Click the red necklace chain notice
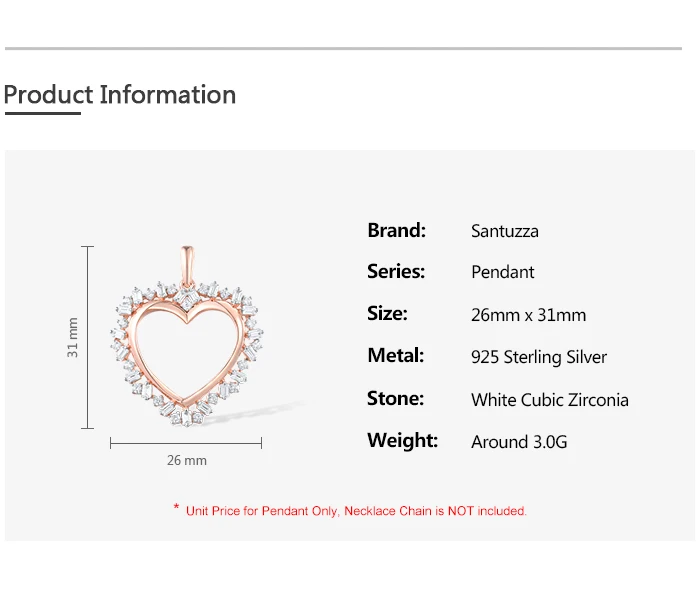The height and width of the screenshot is (589, 700). 356,511
